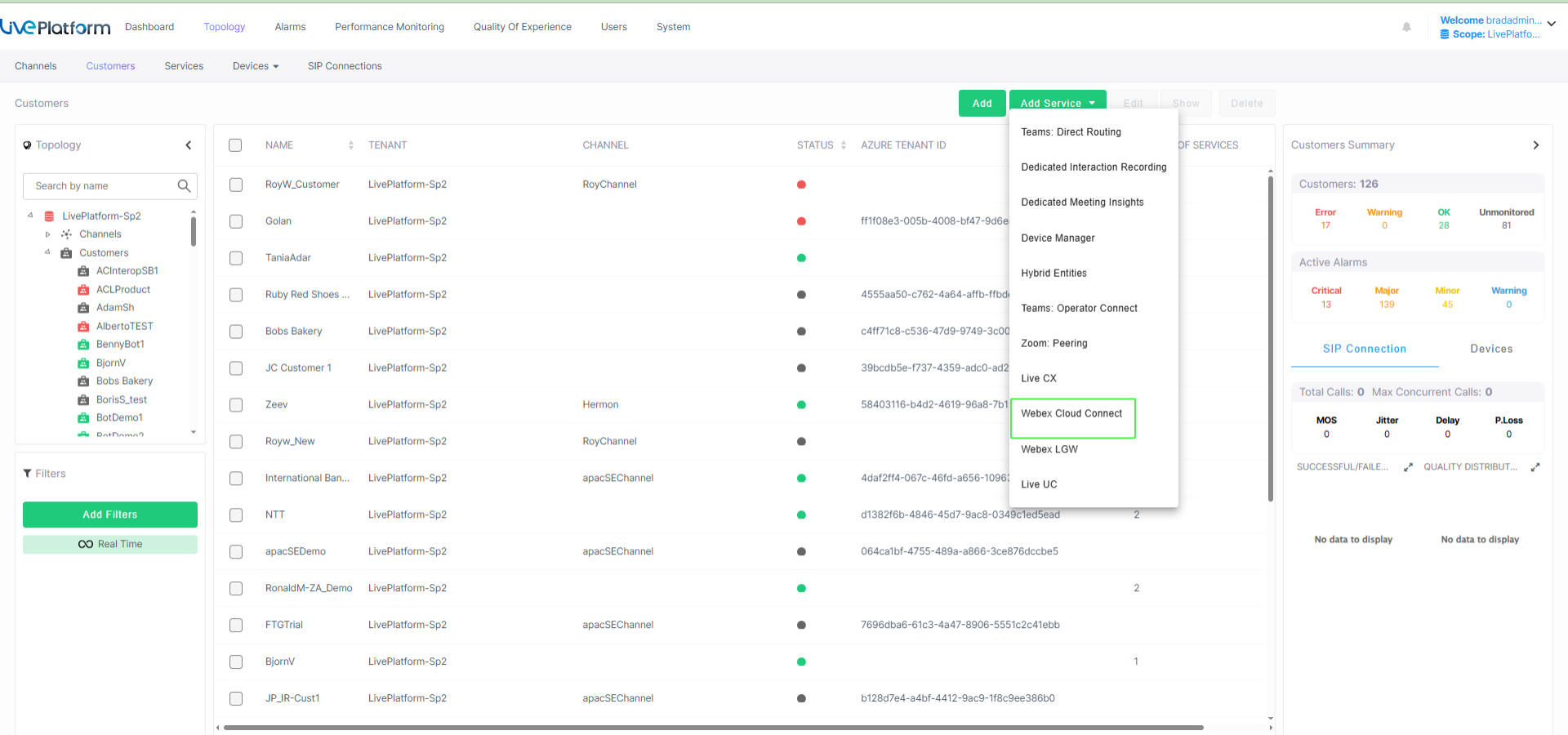Image resolution: width=1568 pixels, height=735 pixels.
Task: Collapse the Customers tree node
Action: tap(47, 252)
